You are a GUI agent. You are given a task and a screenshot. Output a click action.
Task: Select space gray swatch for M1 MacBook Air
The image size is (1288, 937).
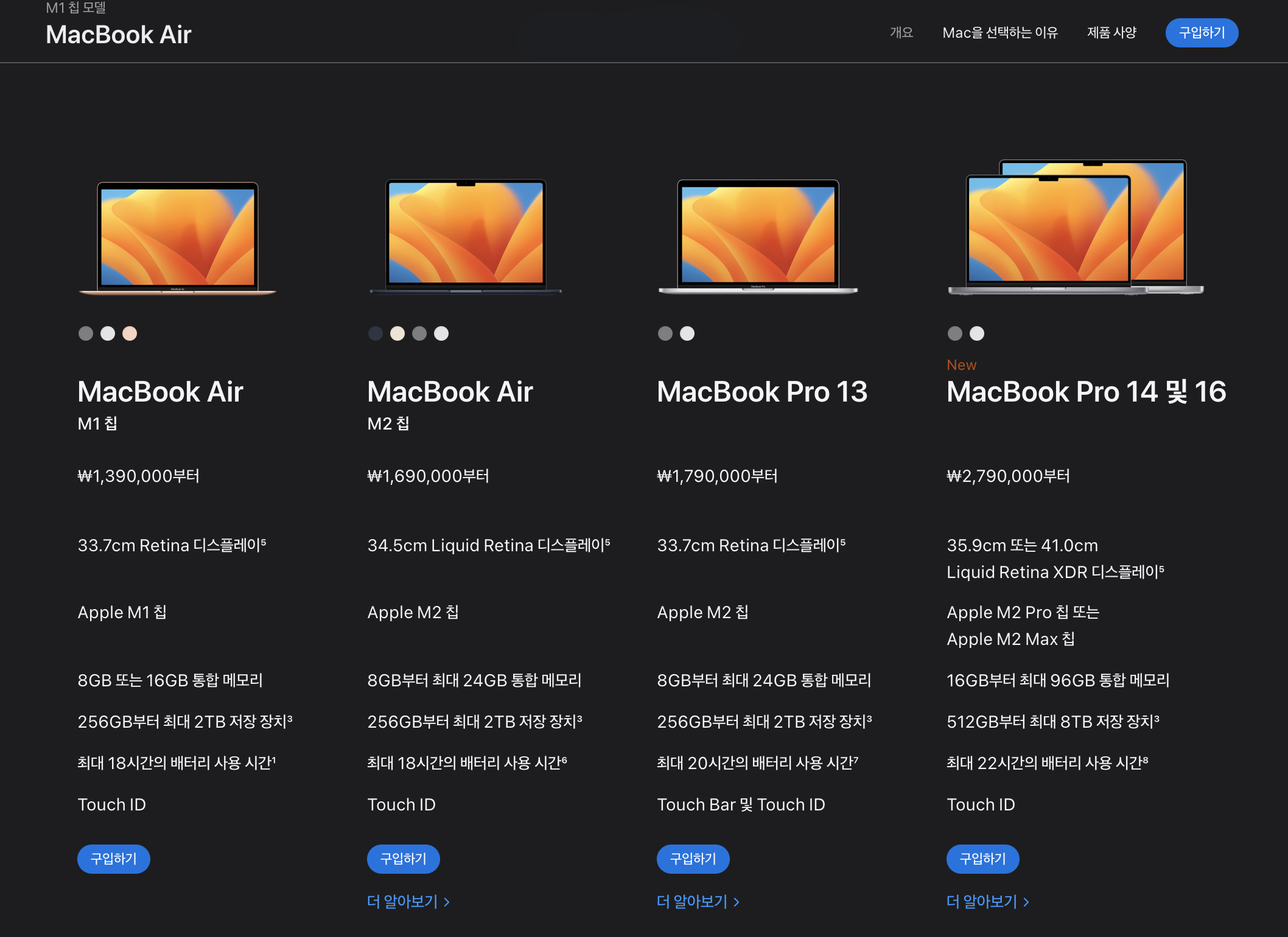(x=86, y=333)
